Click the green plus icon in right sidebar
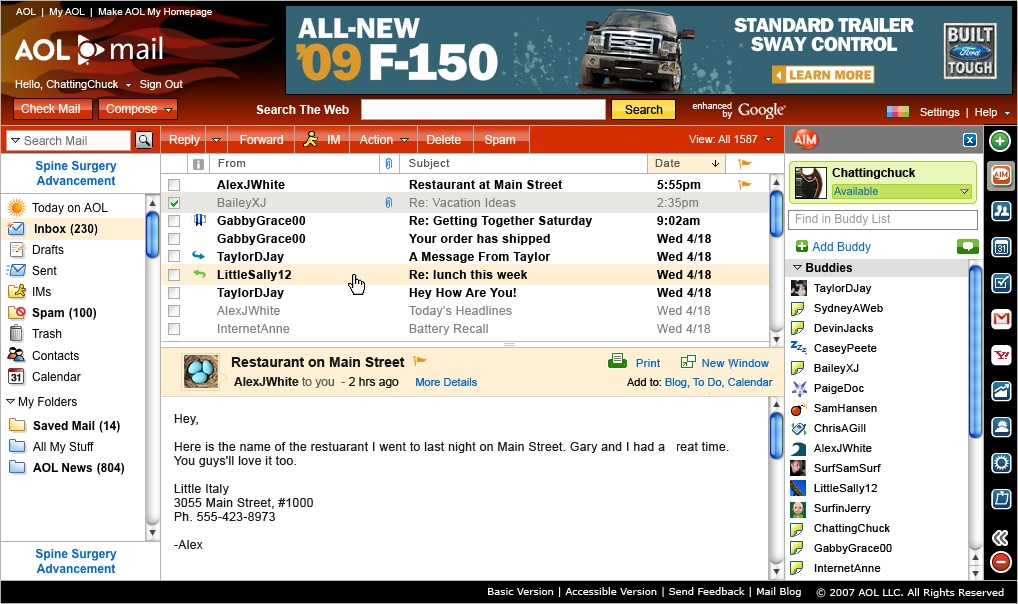Screen dimensions: 1018x604 click(1000, 140)
